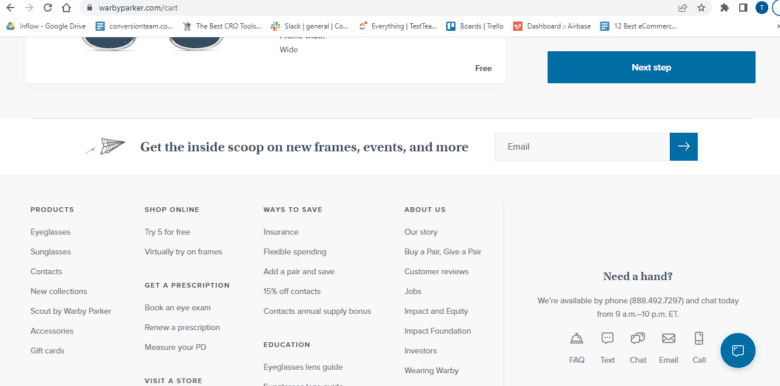Read Our story link
780x386 pixels.
point(421,232)
